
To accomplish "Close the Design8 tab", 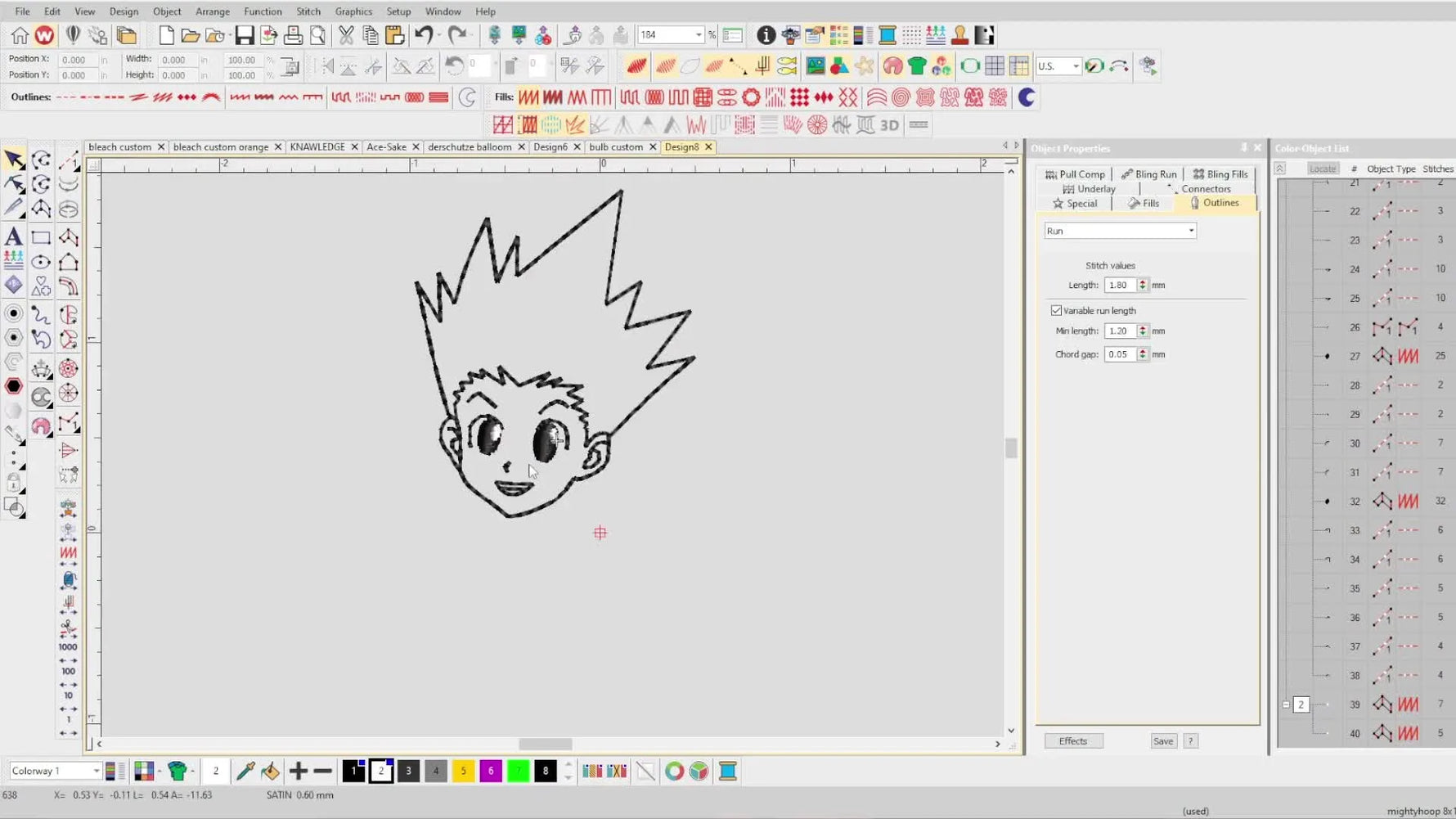I will [708, 147].
